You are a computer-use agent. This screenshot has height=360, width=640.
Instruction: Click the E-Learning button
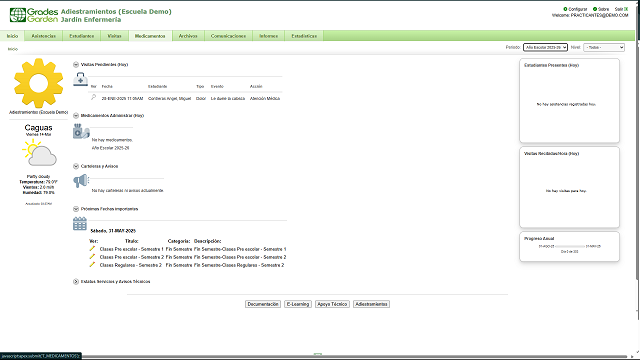click(x=298, y=304)
